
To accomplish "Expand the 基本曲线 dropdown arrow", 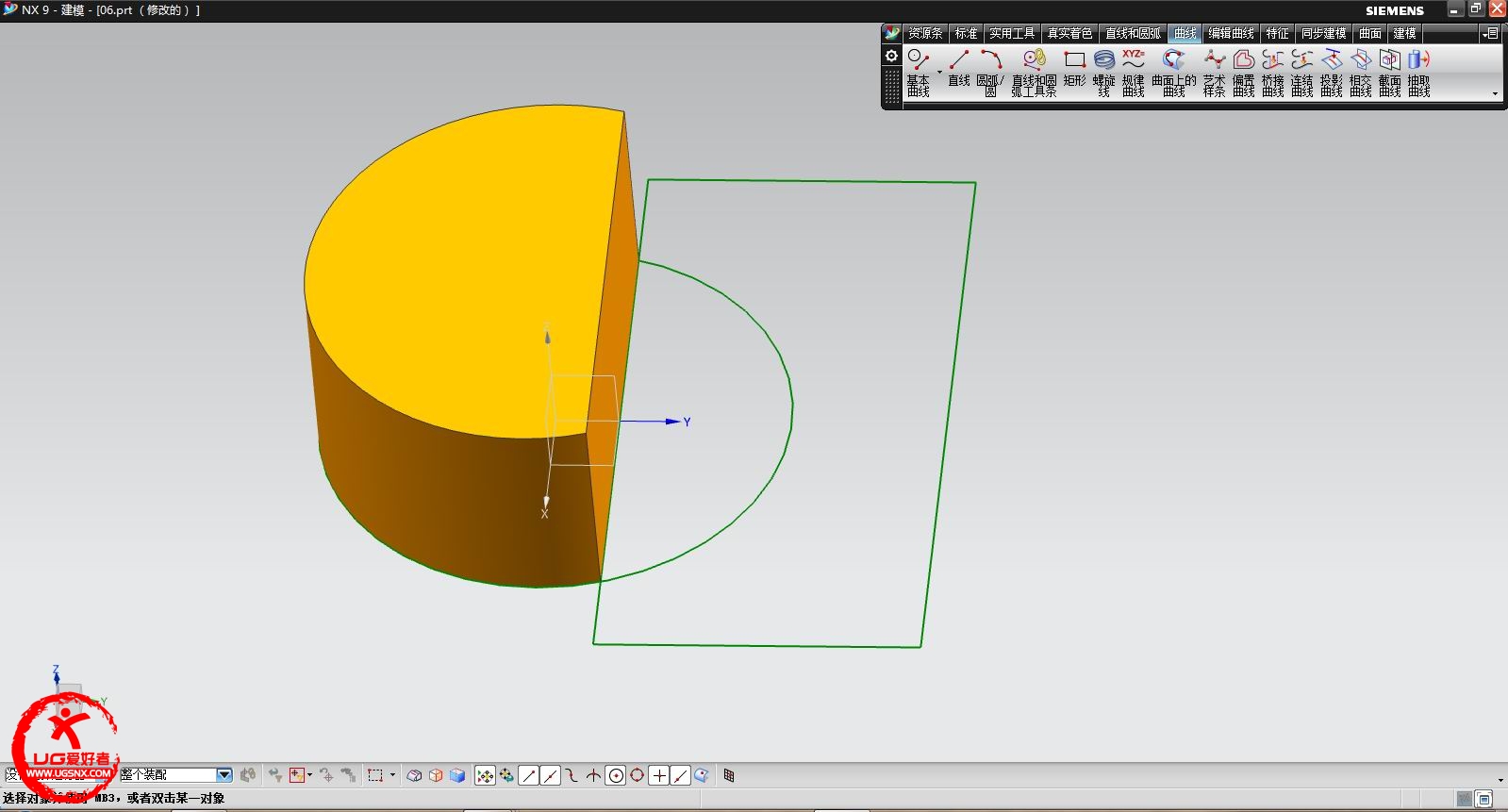I will [x=939, y=73].
